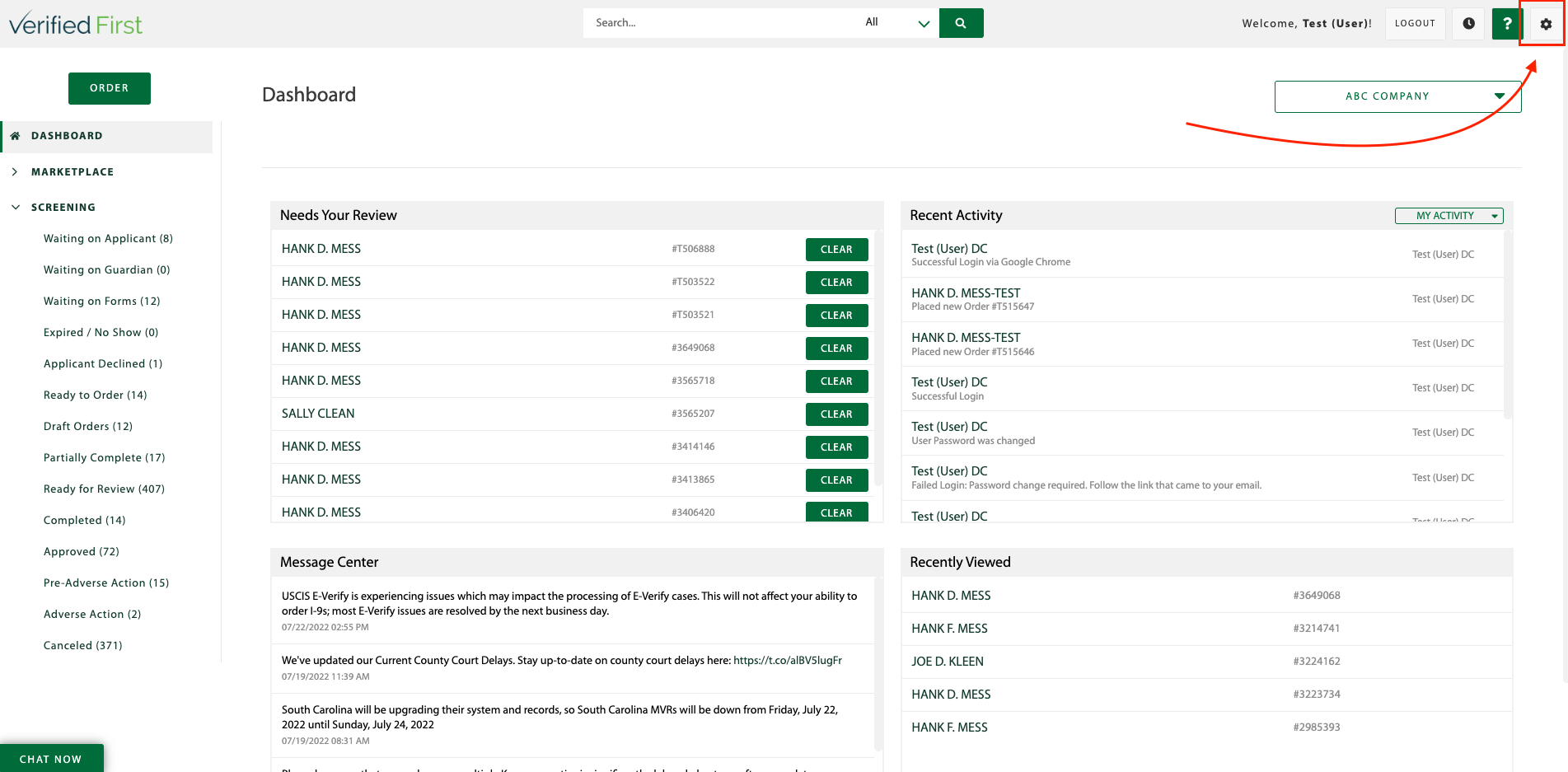Viewport: 1568px width, 772px height.
Task: Clear order #T503521
Action: coord(836,316)
